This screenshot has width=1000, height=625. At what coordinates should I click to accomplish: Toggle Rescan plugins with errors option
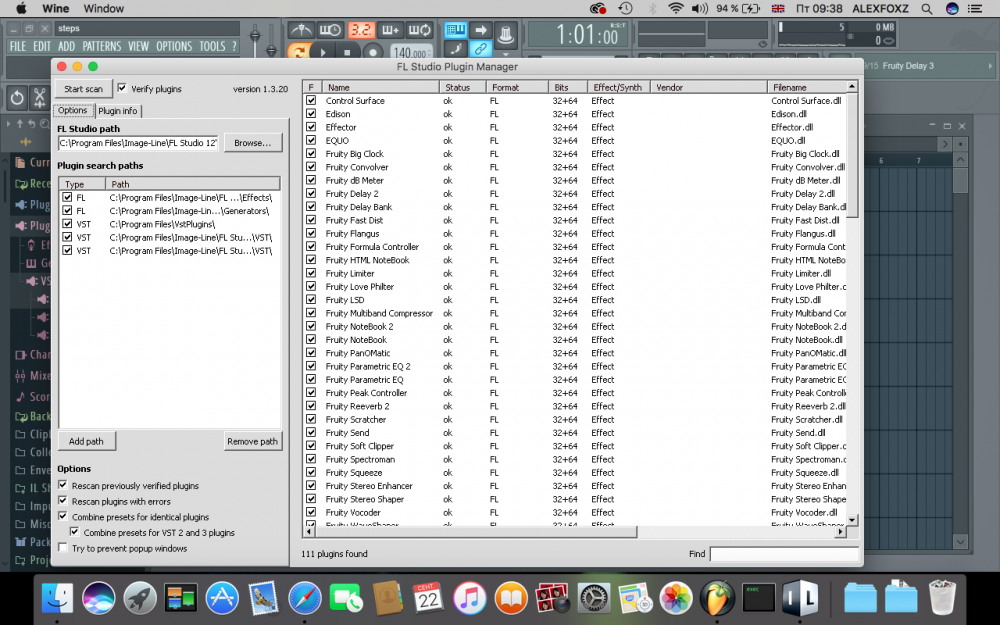62,501
